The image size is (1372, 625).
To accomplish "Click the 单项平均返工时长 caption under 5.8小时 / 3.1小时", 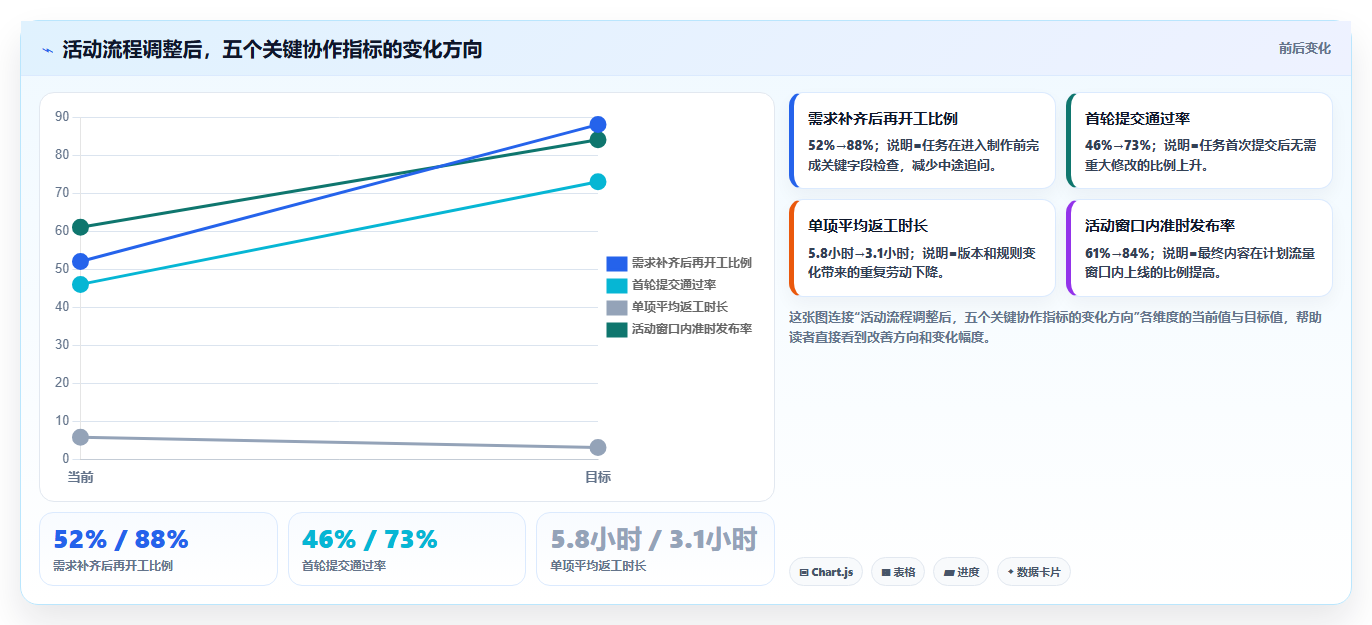I will click(598, 566).
